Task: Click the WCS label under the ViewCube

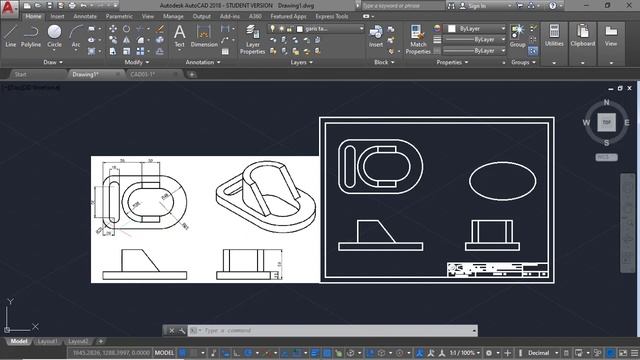Action: (x=606, y=157)
